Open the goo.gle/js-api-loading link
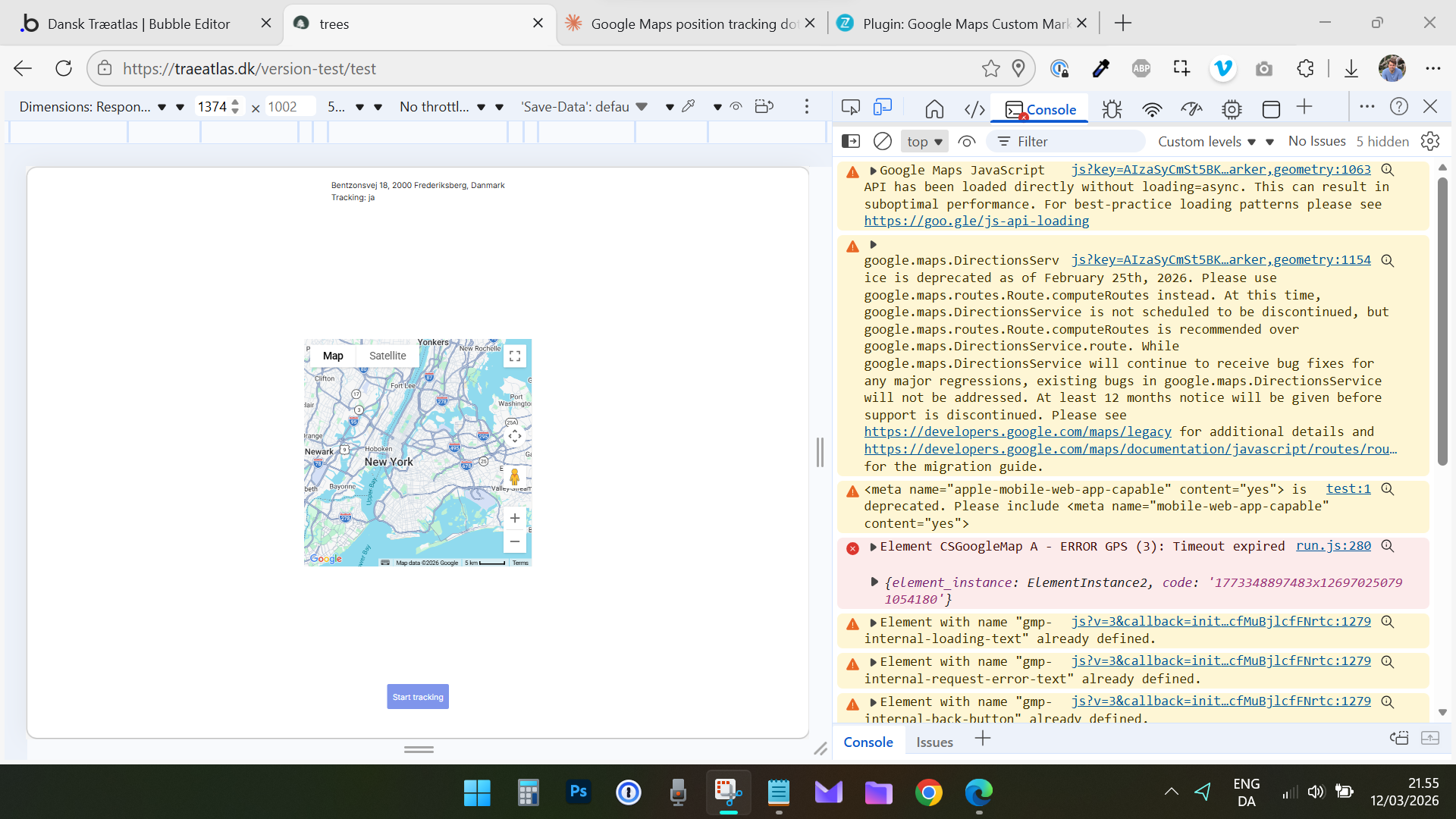The width and height of the screenshot is (1456, 819). pos(976,221)
